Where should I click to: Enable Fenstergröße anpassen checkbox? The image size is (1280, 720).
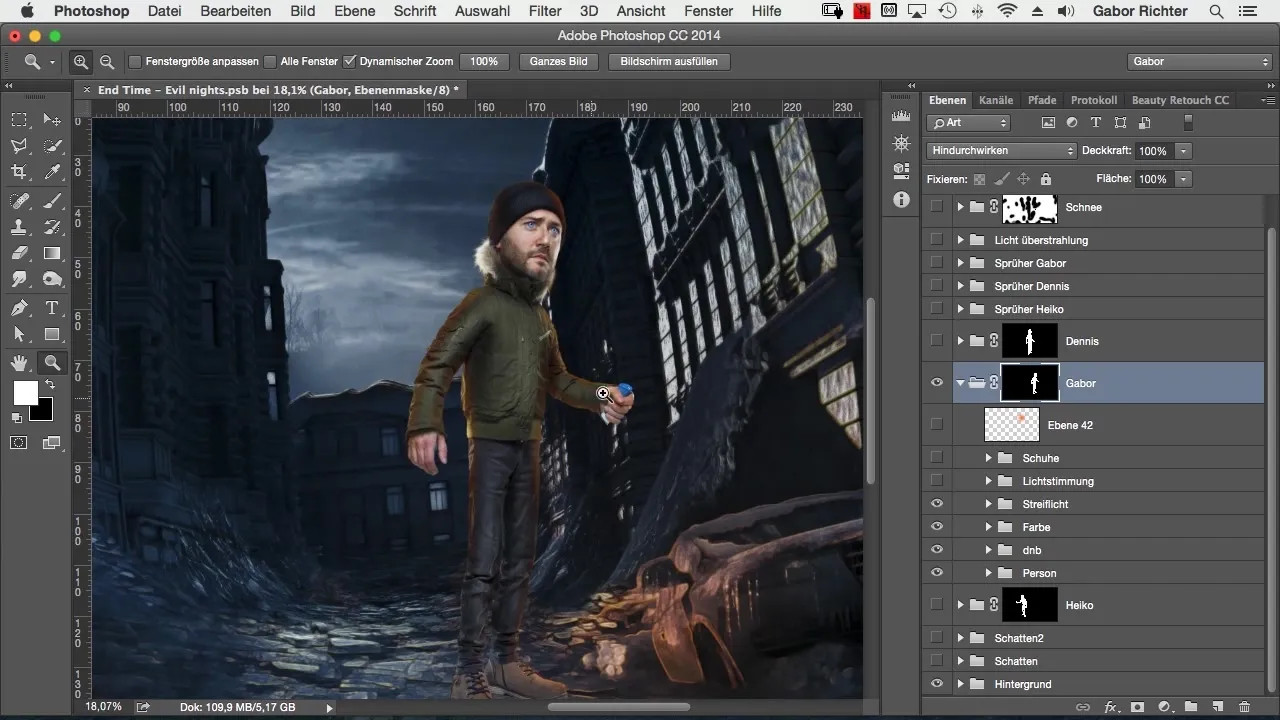[135, 62]
